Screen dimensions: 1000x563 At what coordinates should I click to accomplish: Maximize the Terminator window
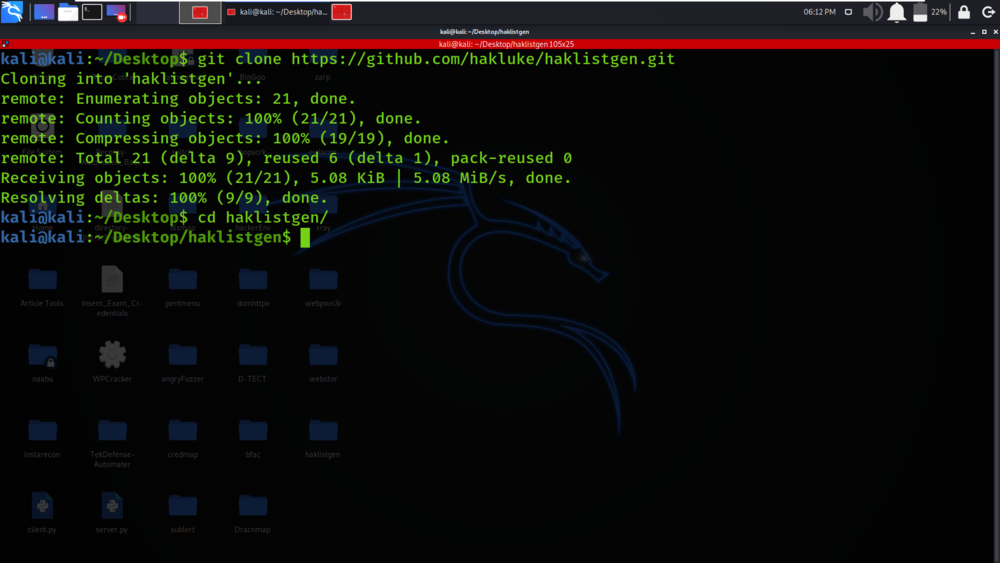(984, 31)
